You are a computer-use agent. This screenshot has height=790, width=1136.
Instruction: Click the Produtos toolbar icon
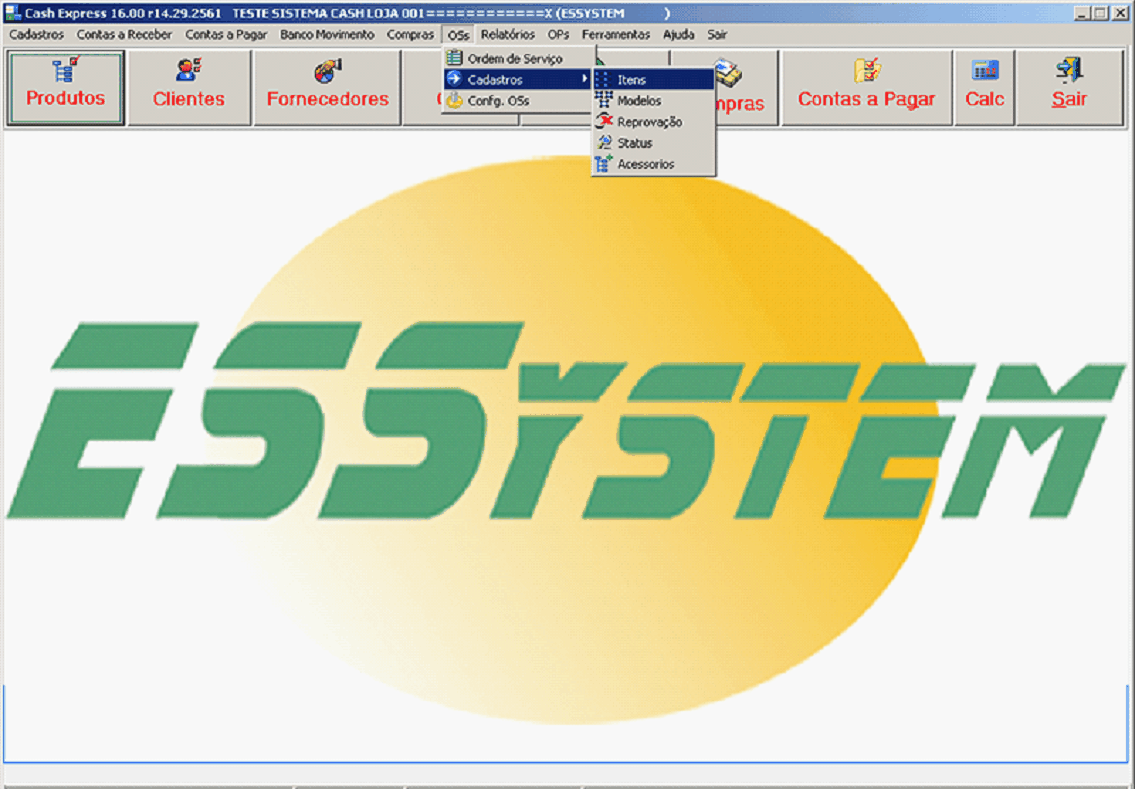66,87
